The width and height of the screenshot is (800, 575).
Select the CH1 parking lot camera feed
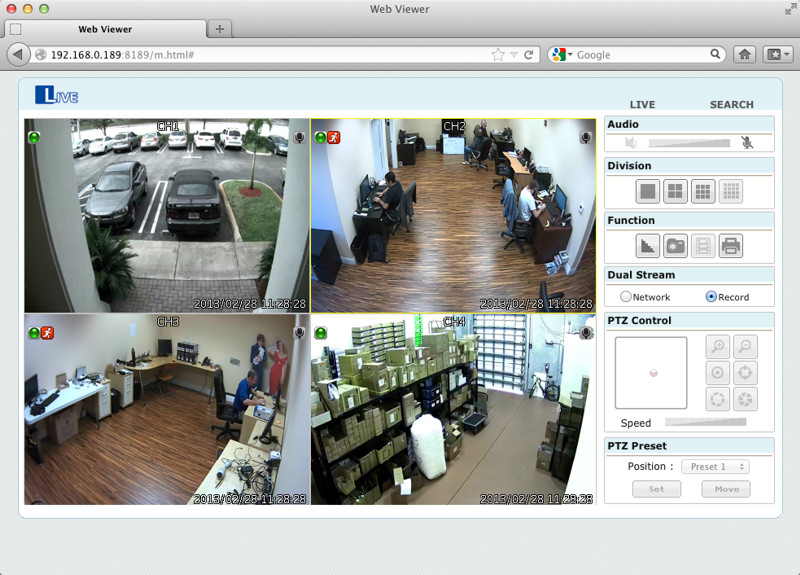coord(167,215)
